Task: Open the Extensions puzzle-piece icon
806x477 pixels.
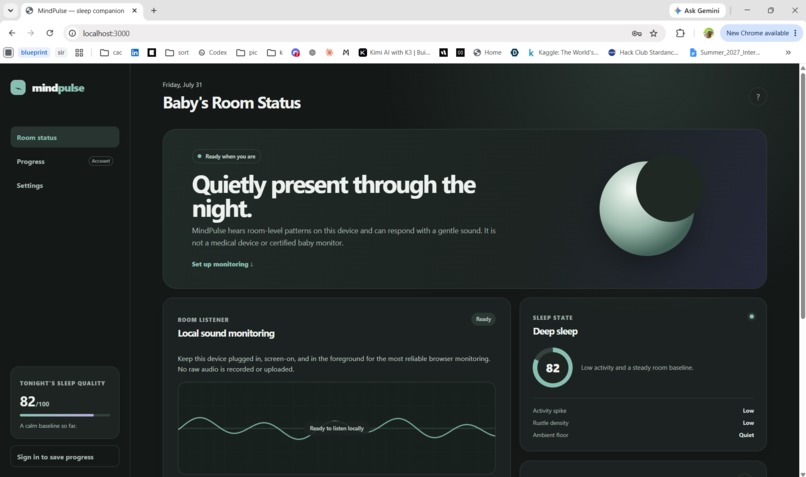Action: coord(680,33)
